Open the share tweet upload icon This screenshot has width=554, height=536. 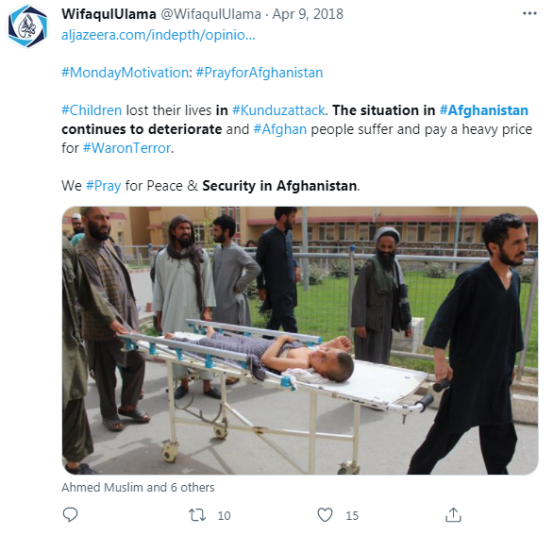[x=453, y=514]
